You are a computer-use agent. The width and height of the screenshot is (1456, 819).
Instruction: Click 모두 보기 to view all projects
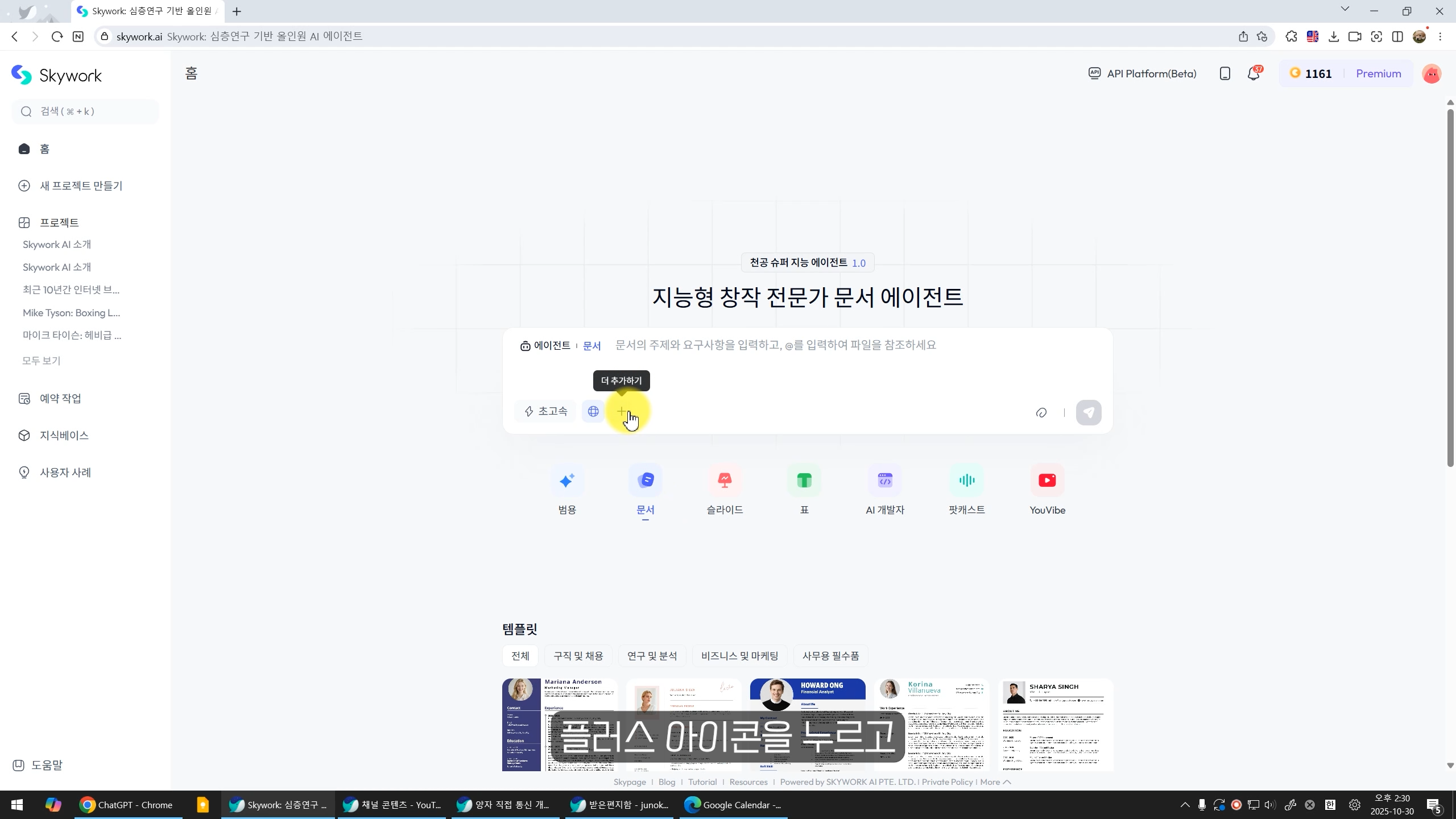(x=41, y=361)
